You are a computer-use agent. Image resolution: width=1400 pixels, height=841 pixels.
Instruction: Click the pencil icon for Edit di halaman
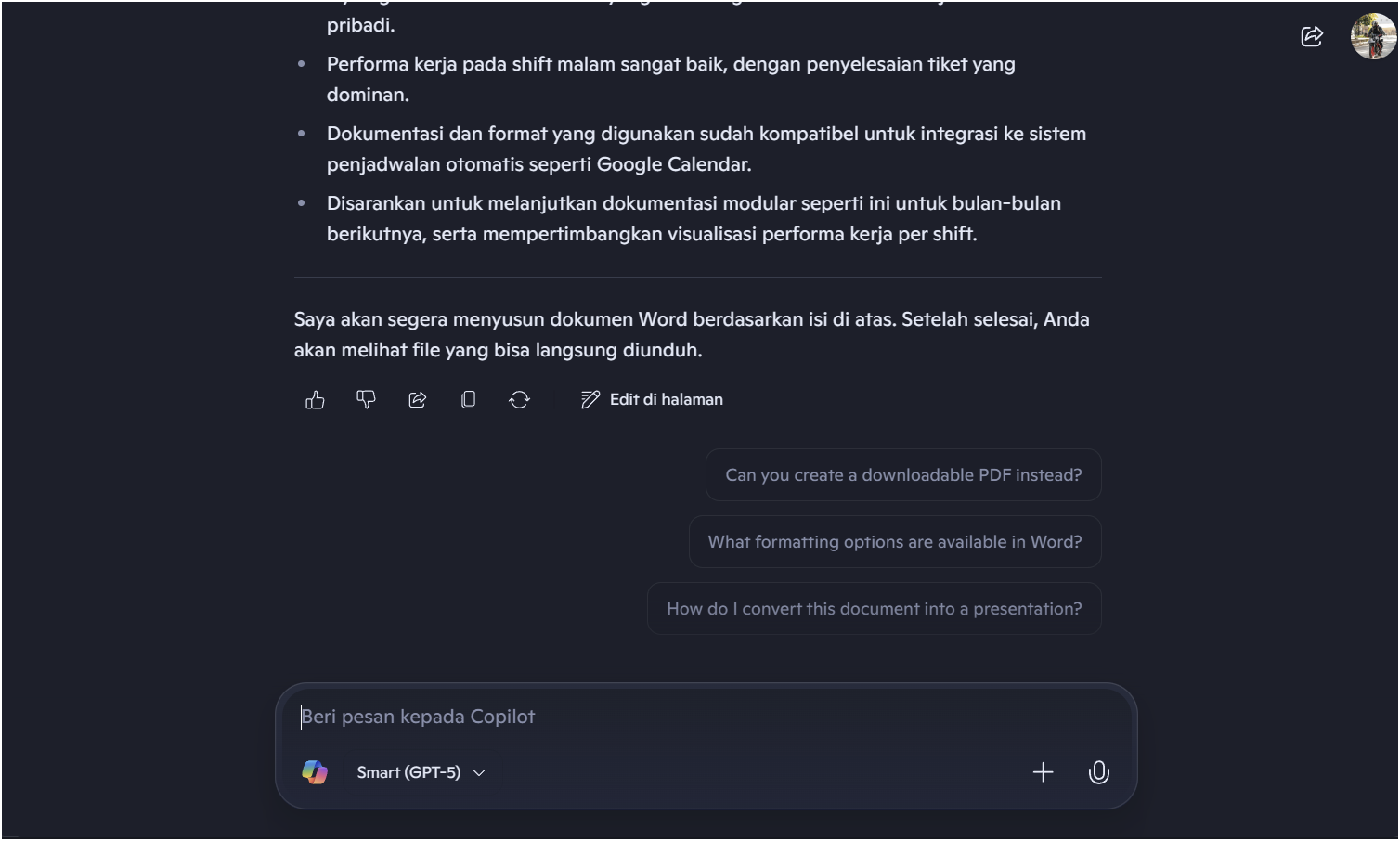point(590,400)
